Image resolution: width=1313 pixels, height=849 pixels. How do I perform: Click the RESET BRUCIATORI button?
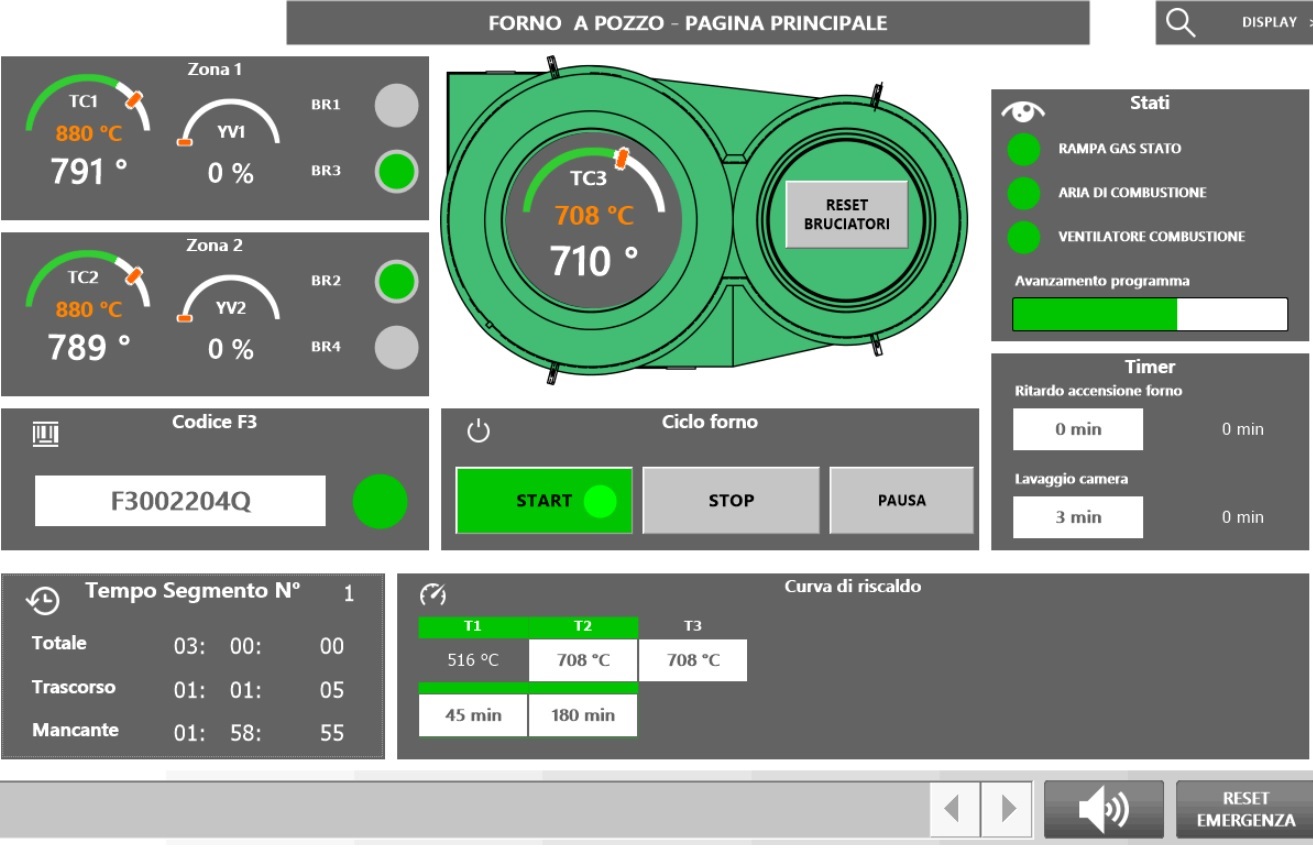pos(846,214)
